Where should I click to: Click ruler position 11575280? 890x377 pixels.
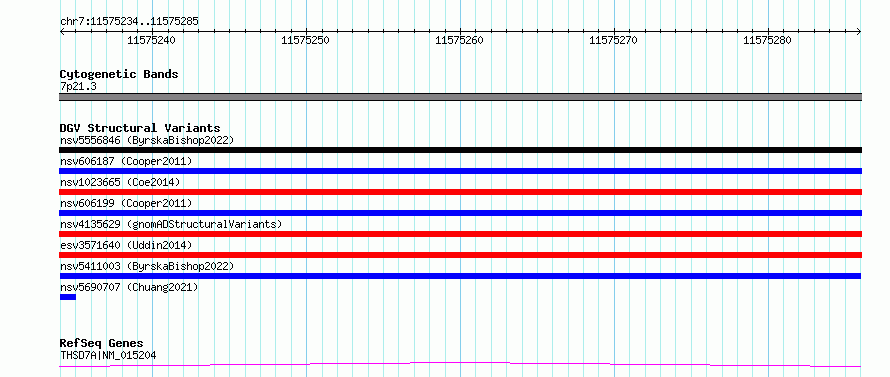767,40
